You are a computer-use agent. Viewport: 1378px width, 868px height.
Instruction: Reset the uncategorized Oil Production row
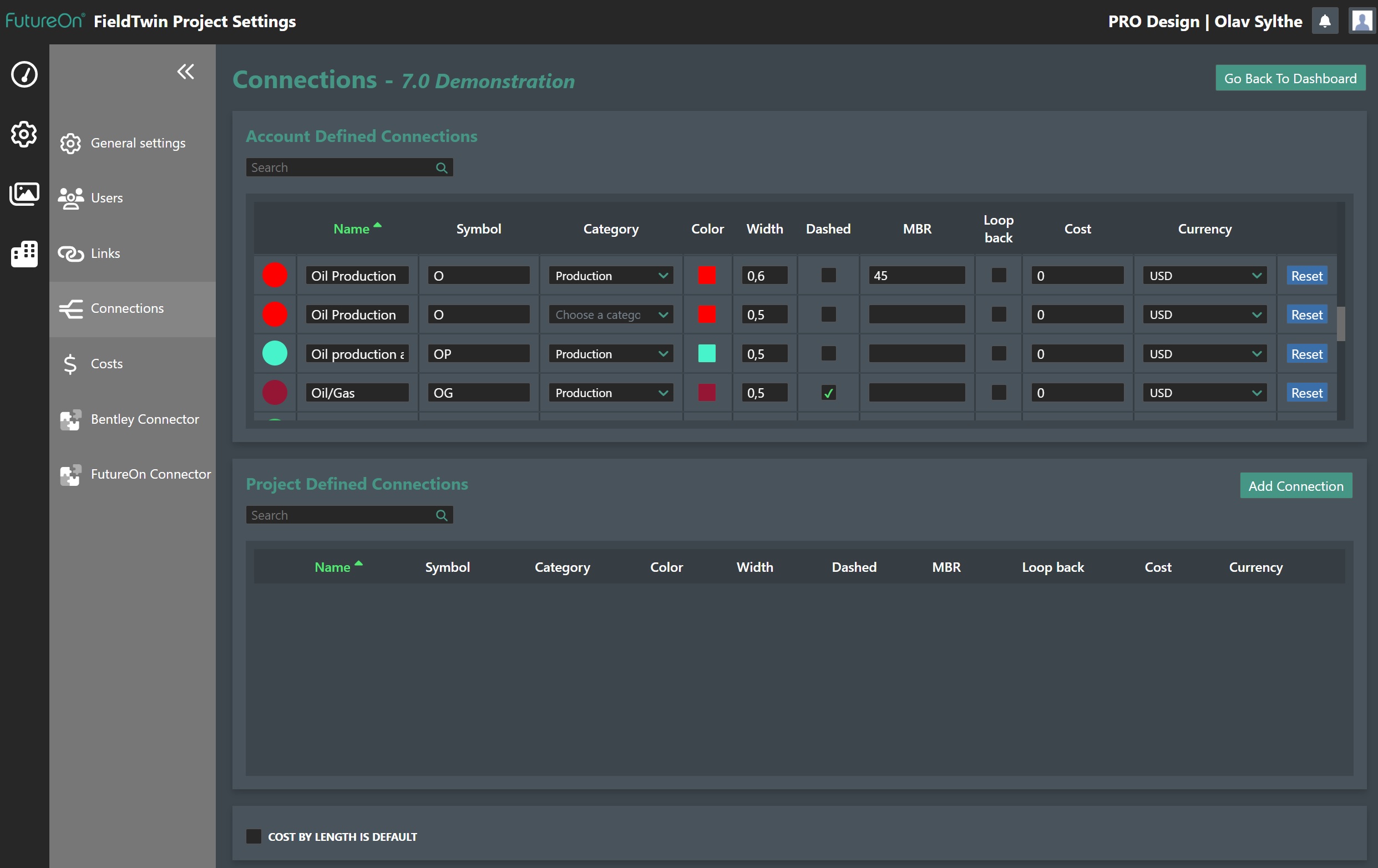pos(1306,314)
